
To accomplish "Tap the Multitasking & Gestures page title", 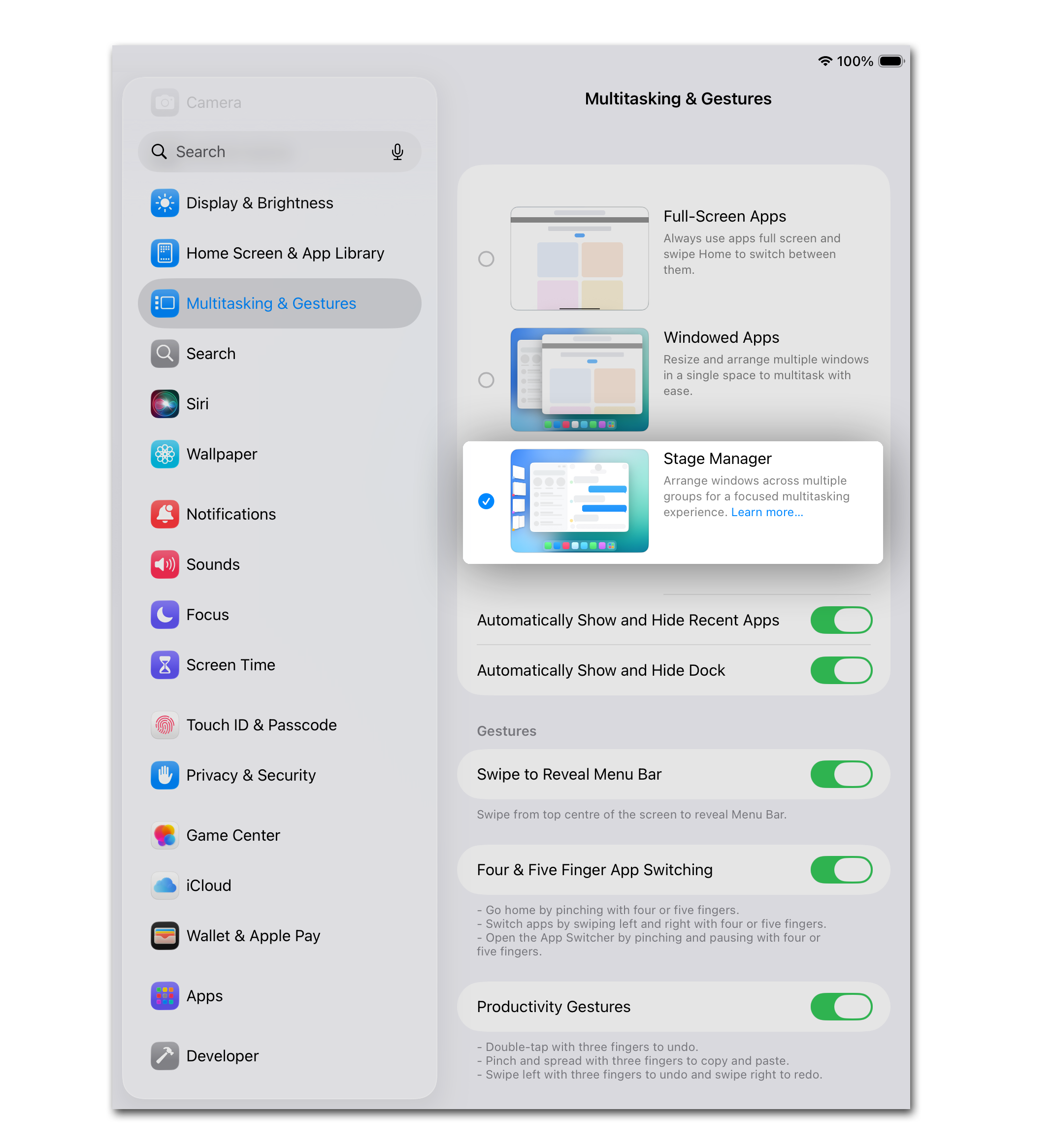I will pos(678,98).
